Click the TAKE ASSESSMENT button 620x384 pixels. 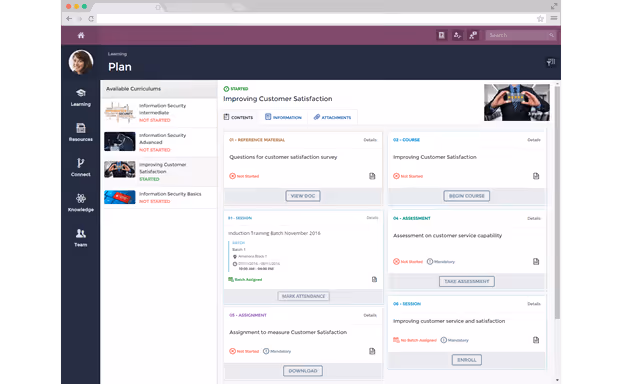point(467,281)
